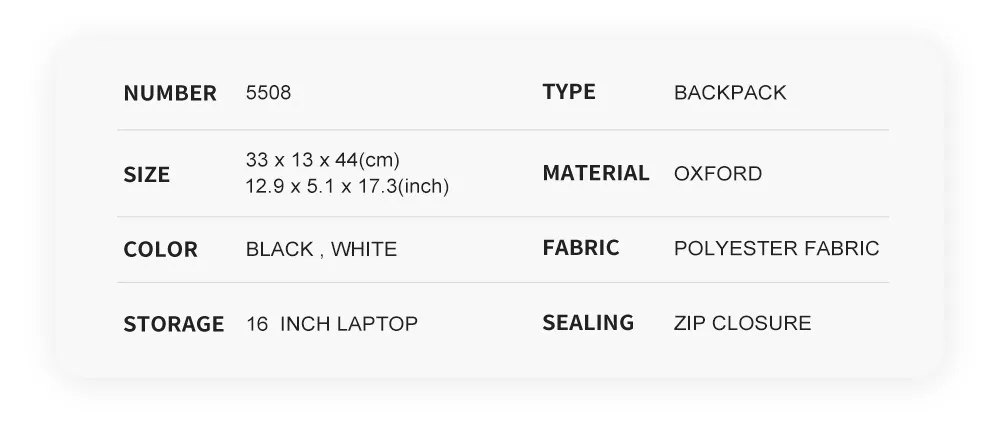Image resolution: width=1000 pixels, height=429 pixels.
Task: Select the POLYESTER FABRIC value
Action: click(777, 248)
